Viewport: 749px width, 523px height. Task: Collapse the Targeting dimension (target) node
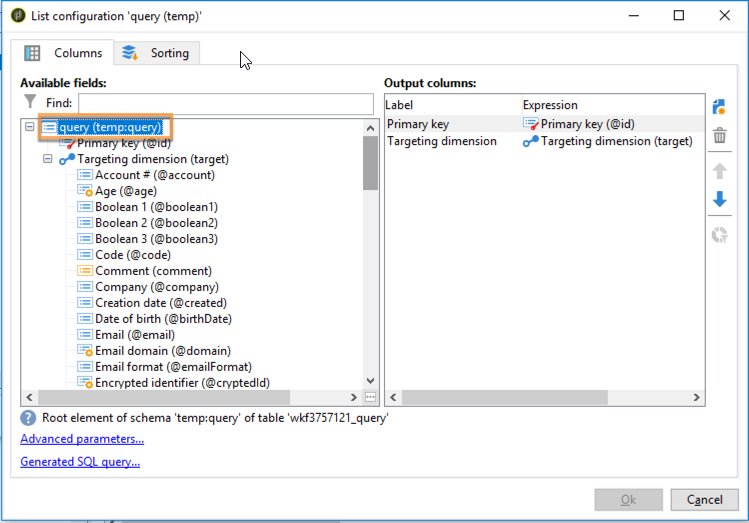(47, 159)
